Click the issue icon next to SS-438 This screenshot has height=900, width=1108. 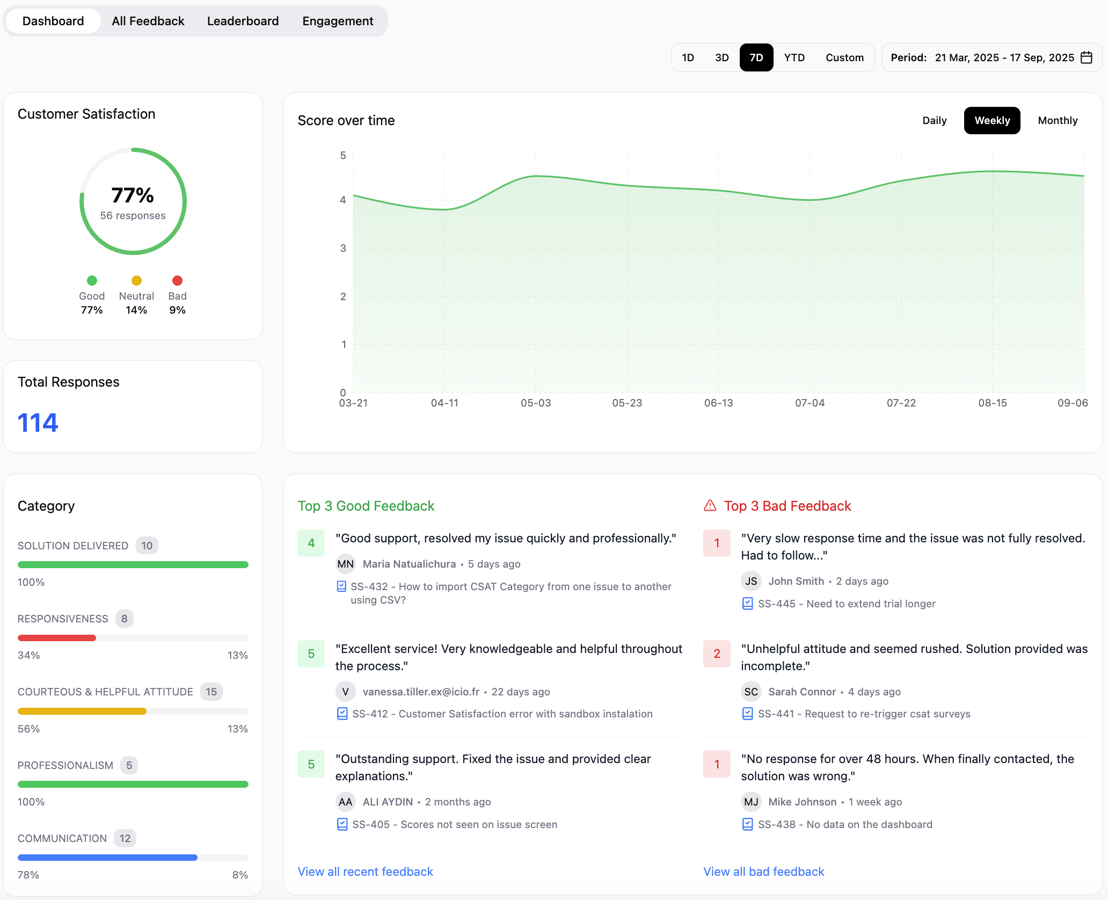(x=748, y=824)
